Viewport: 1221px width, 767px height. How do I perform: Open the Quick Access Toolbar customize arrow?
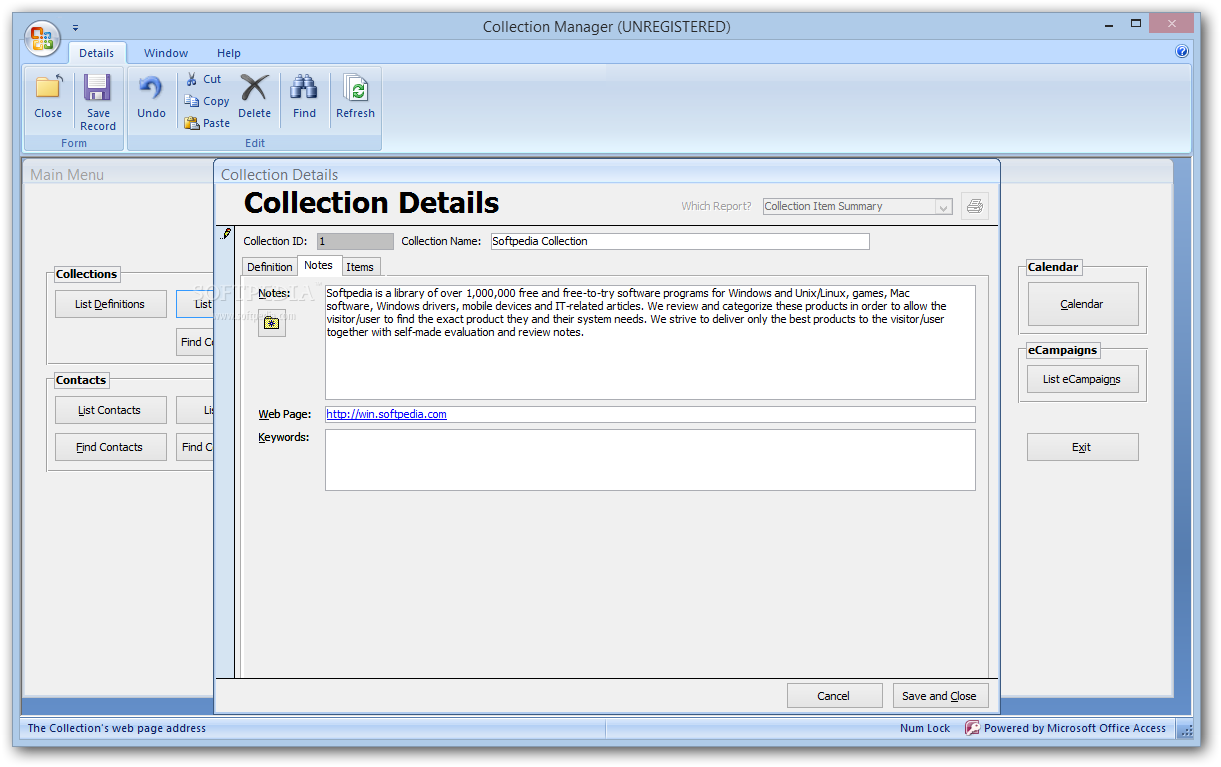click(75, 27)
